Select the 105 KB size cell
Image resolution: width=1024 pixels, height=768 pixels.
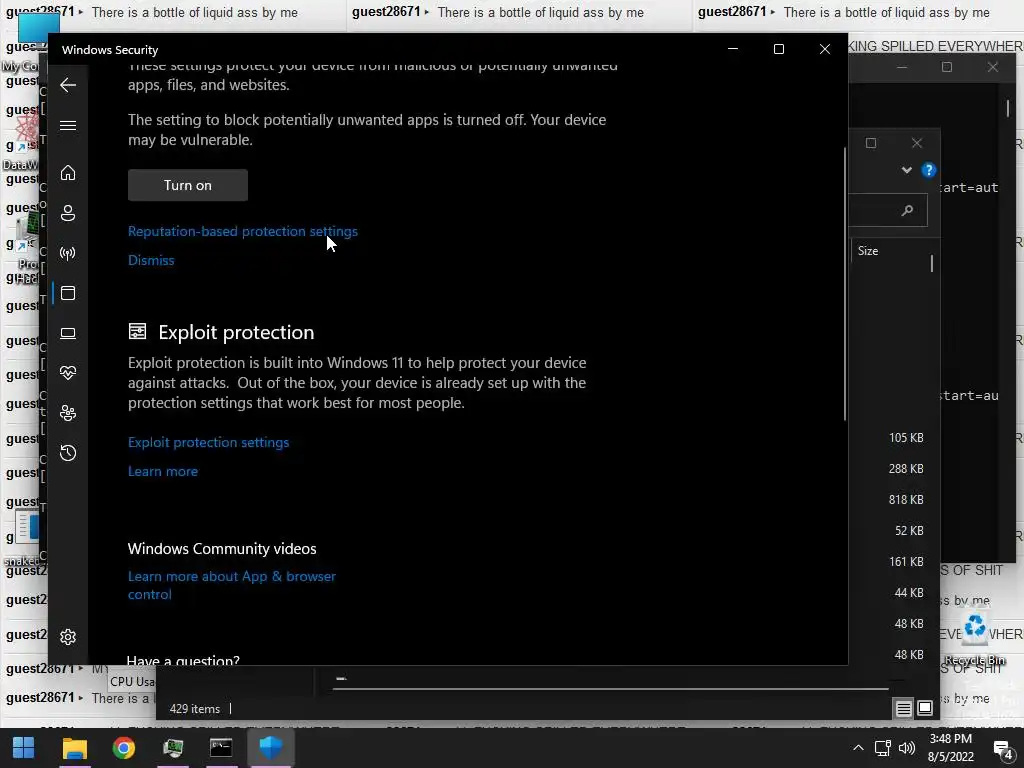(906, 438)
